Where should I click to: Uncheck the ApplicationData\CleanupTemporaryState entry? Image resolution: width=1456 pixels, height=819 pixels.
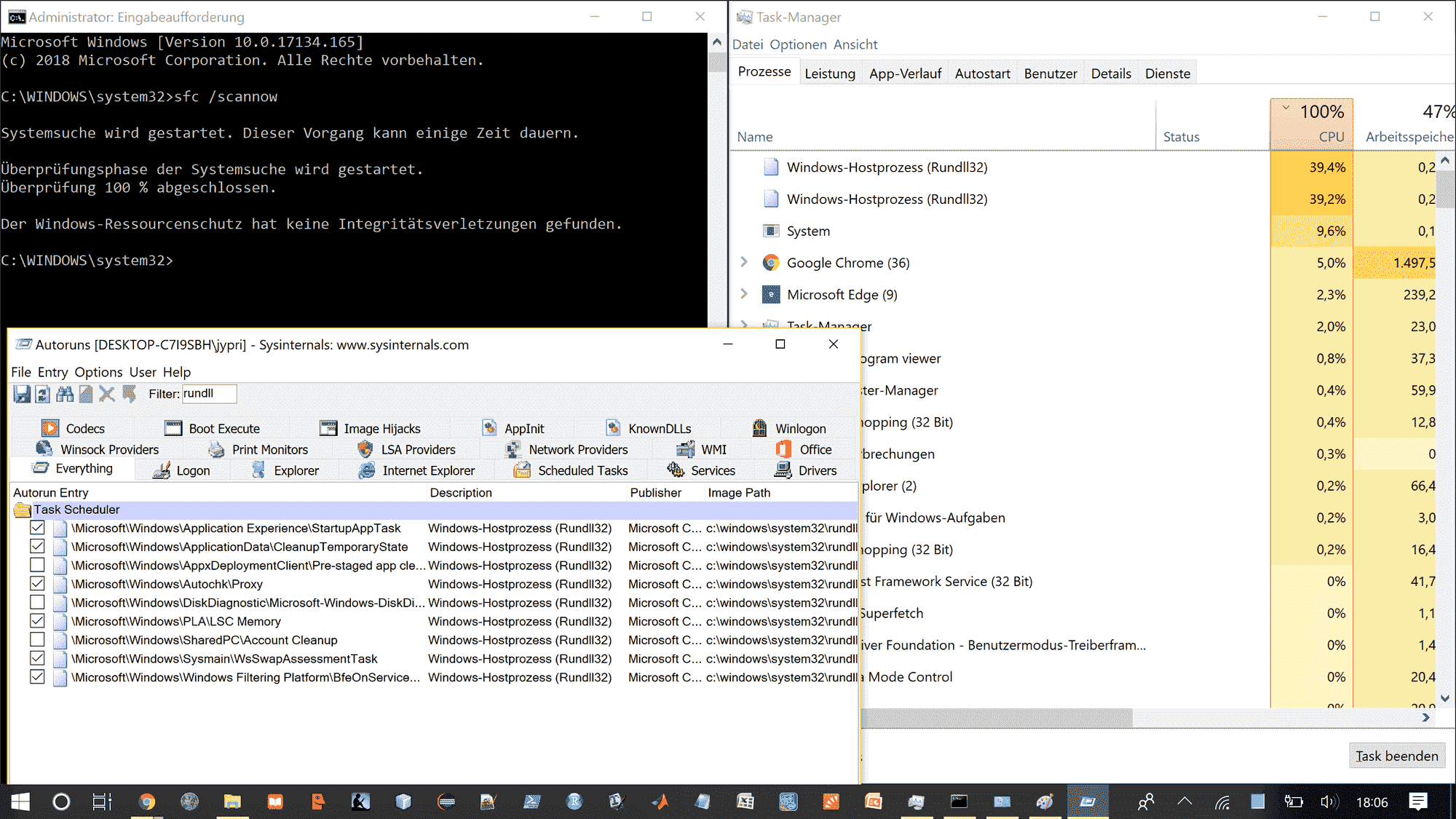[37, 546]
